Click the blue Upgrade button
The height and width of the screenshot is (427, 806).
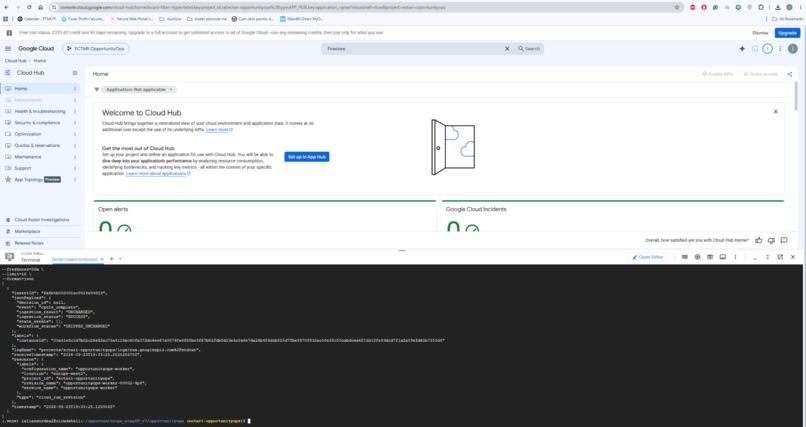[787, 33]
